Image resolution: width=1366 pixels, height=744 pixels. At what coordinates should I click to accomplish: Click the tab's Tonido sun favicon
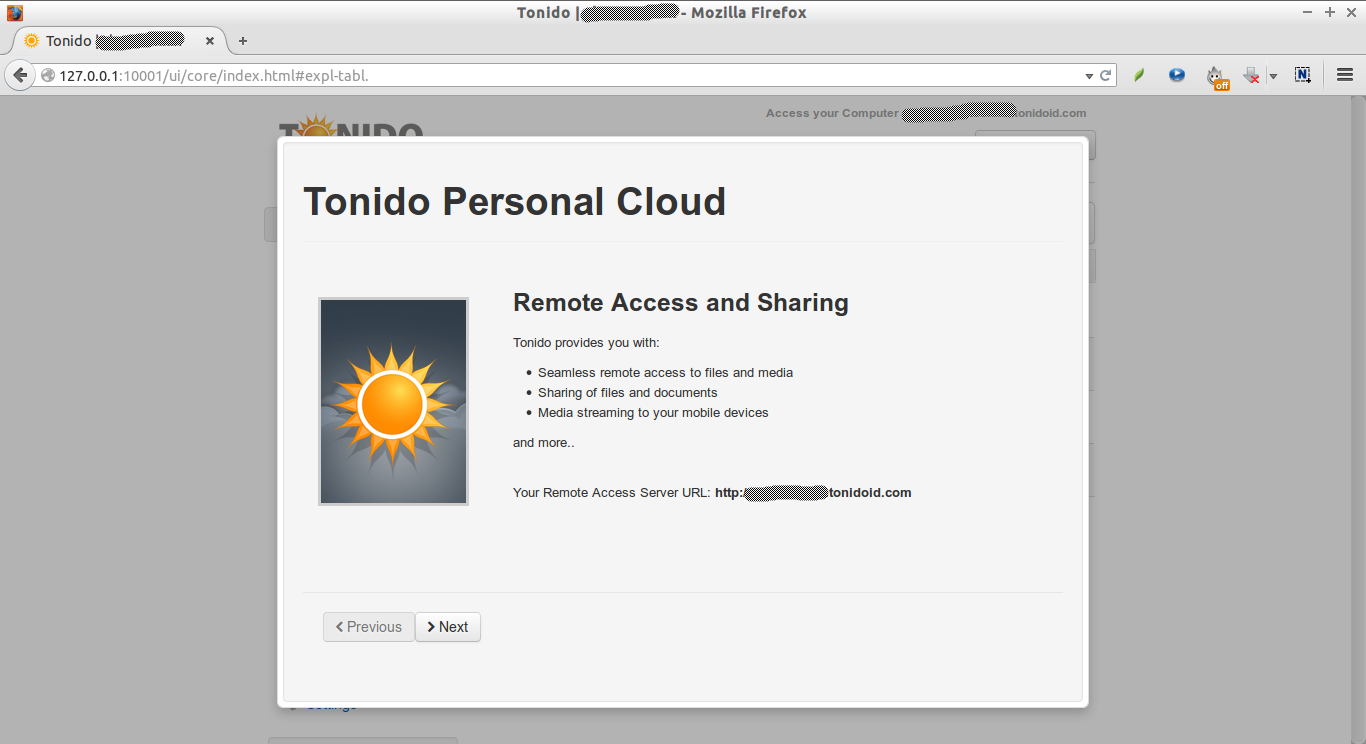[x=32, y=41]
